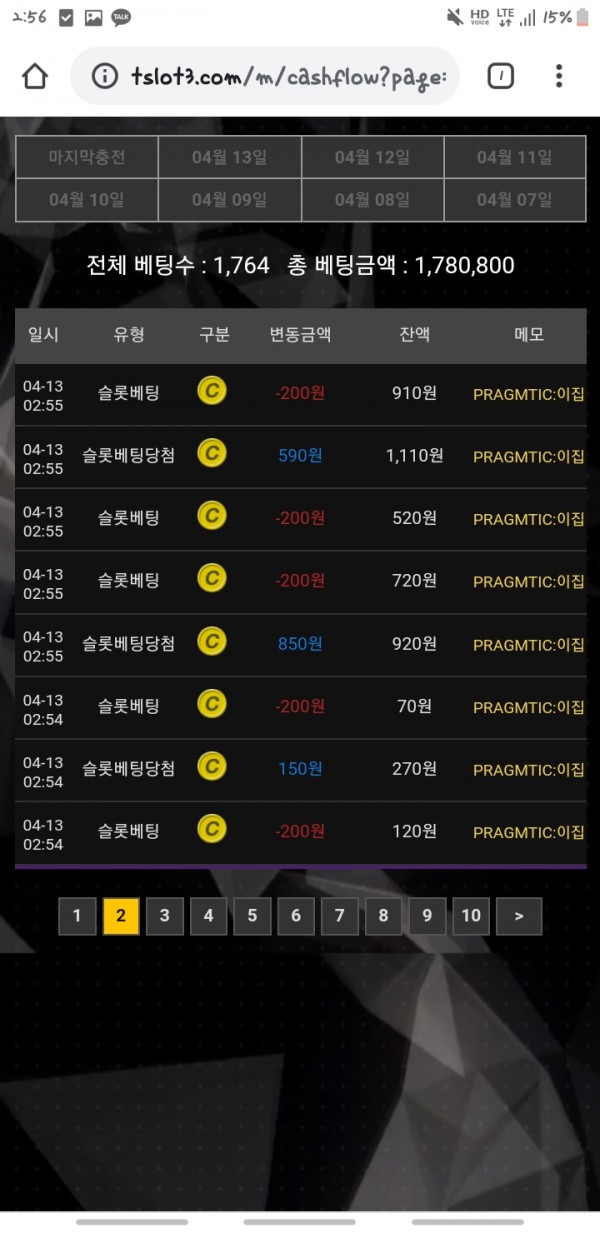Open the browser tab switcher
600x1233 pixels.
pyautogui.click(x=500, y=76)
